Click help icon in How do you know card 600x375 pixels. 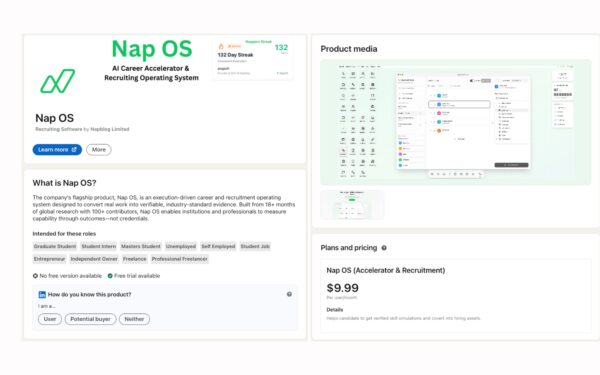pyautogui.click(x=289, y=294)
